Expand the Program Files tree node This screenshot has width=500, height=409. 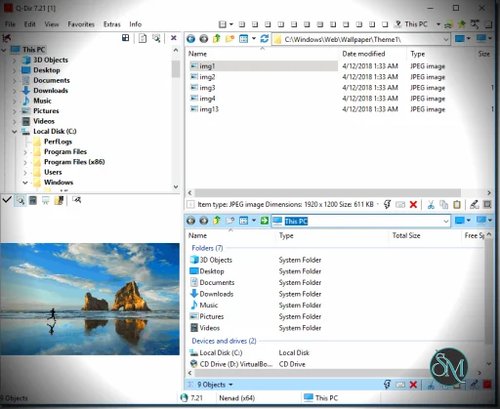(x=25, y=152)
